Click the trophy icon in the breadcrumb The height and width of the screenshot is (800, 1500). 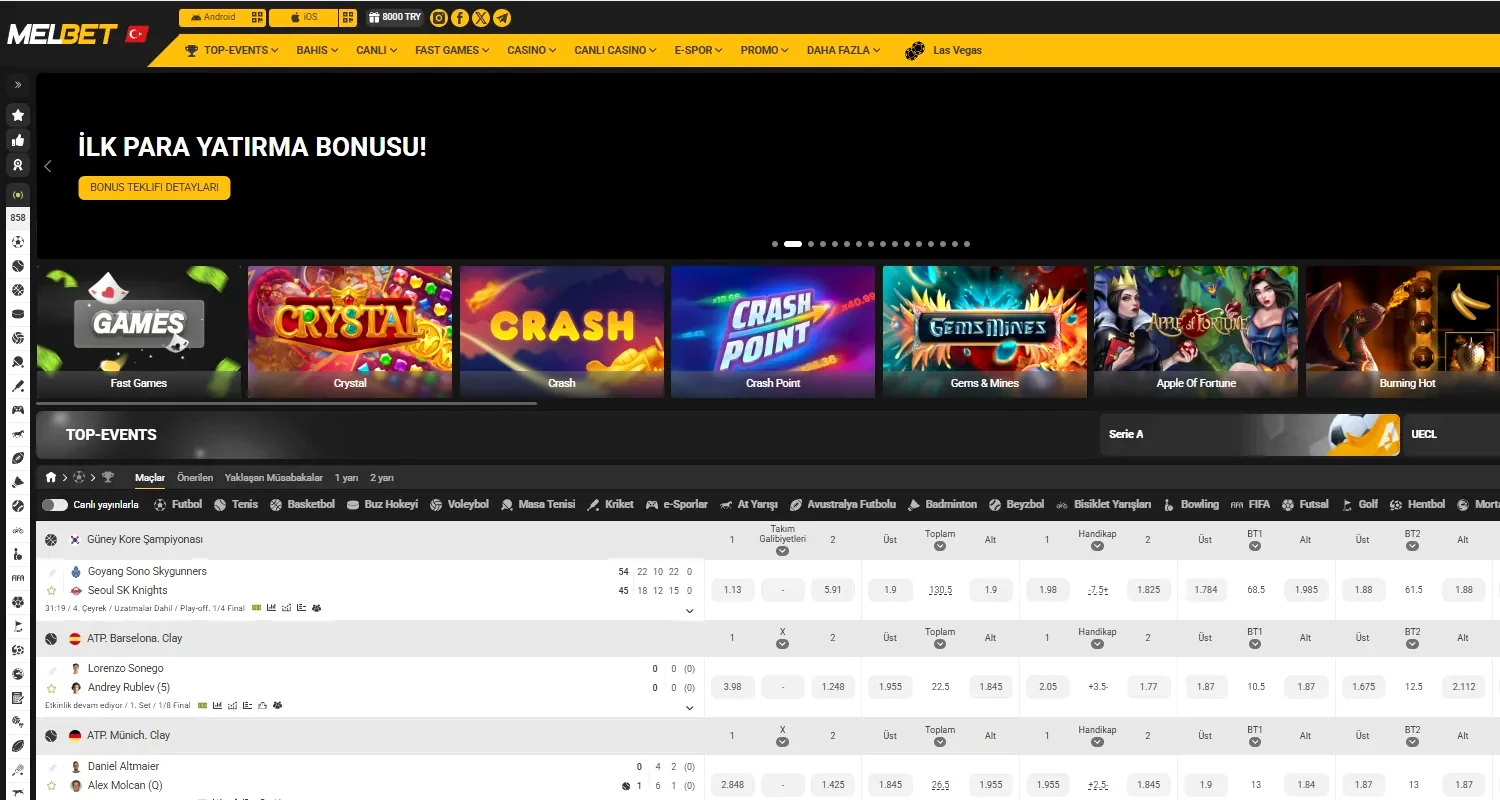pos(108,478)
